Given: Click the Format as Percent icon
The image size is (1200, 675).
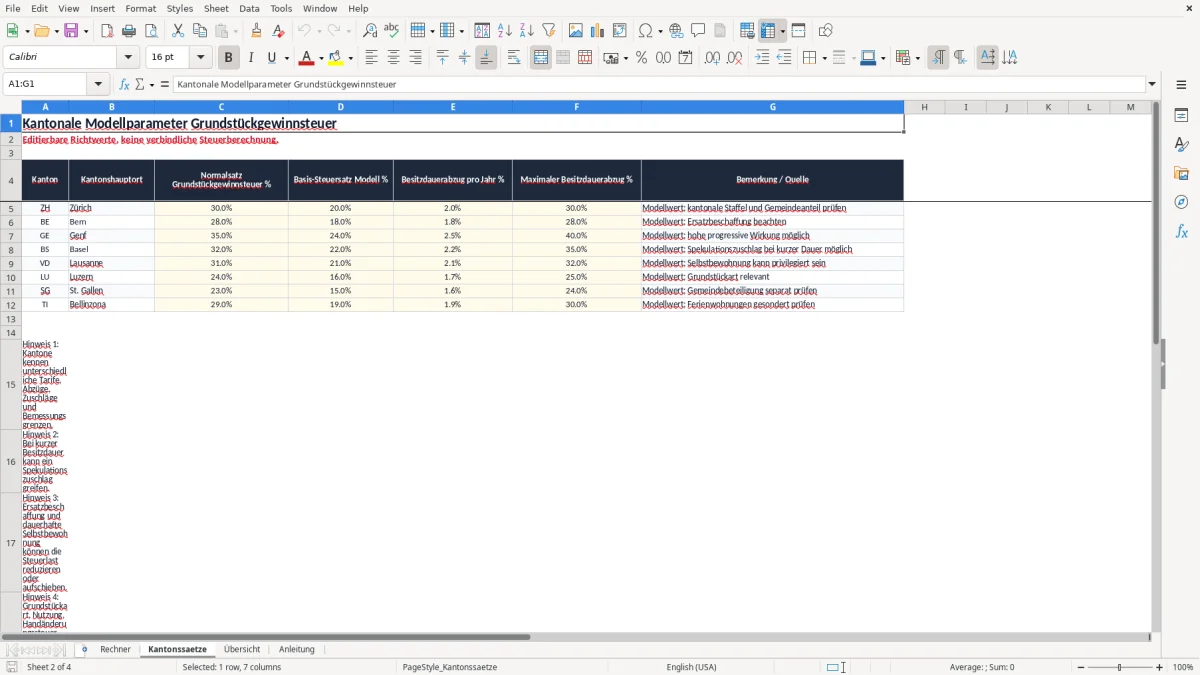Looking at the screenshot, I should pos(641,58).
